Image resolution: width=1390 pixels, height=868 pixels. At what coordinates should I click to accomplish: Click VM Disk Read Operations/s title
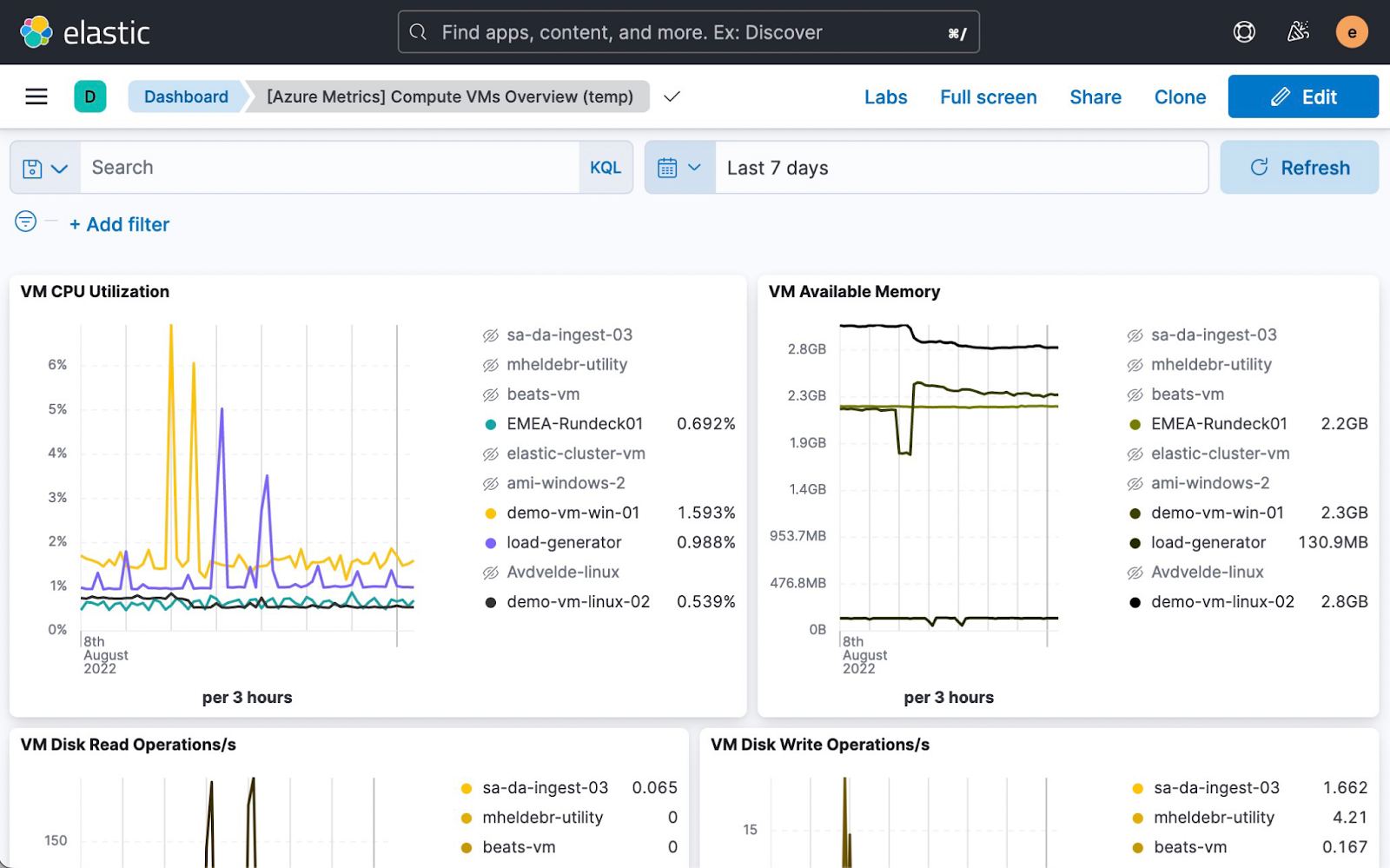[129, 745]
